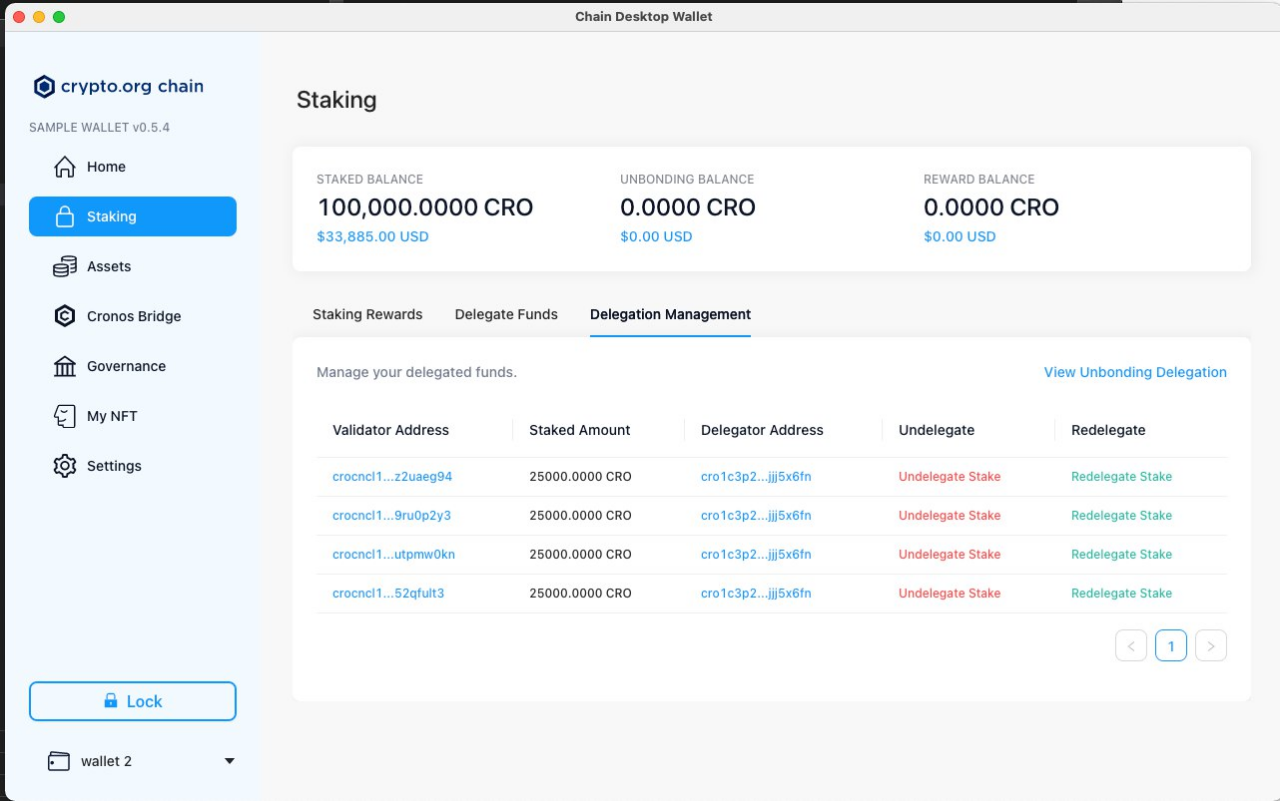Expand the wallet 2 dropdown arrow
This screenshot has width=1280, height=801.
pyautogui.click(x=229, y=761)
